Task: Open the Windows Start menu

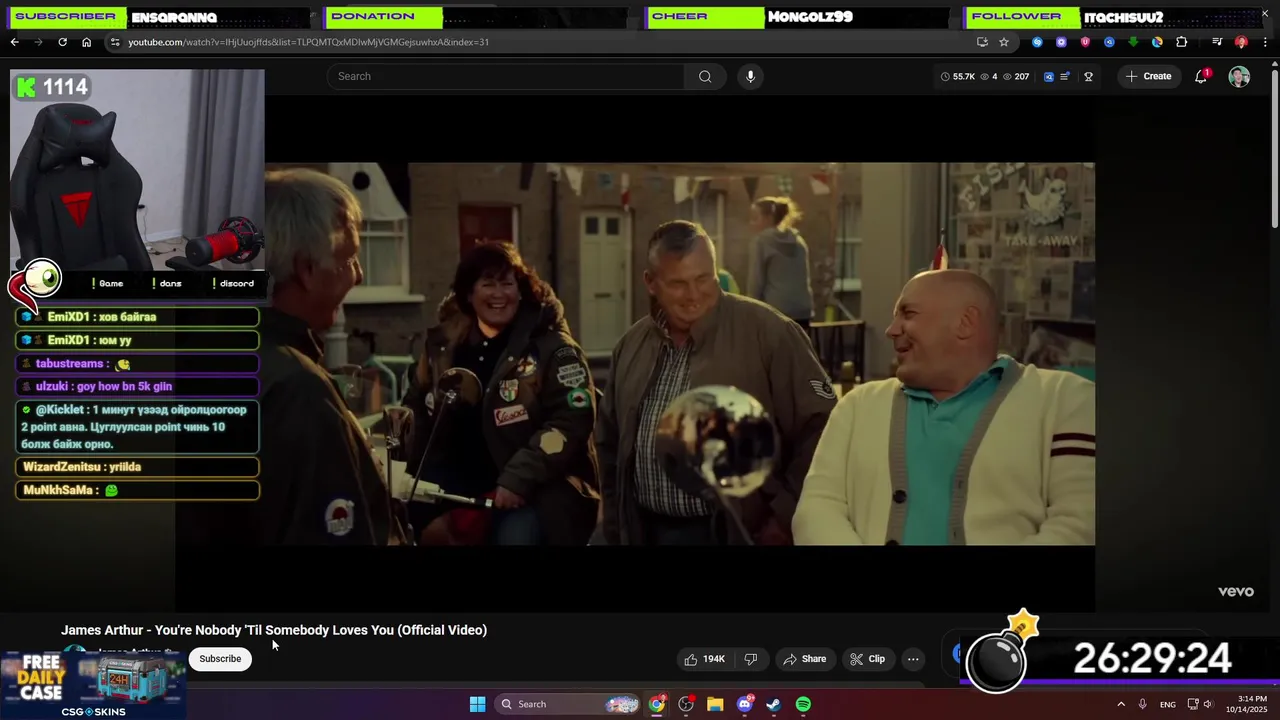Action: point(477,704)
